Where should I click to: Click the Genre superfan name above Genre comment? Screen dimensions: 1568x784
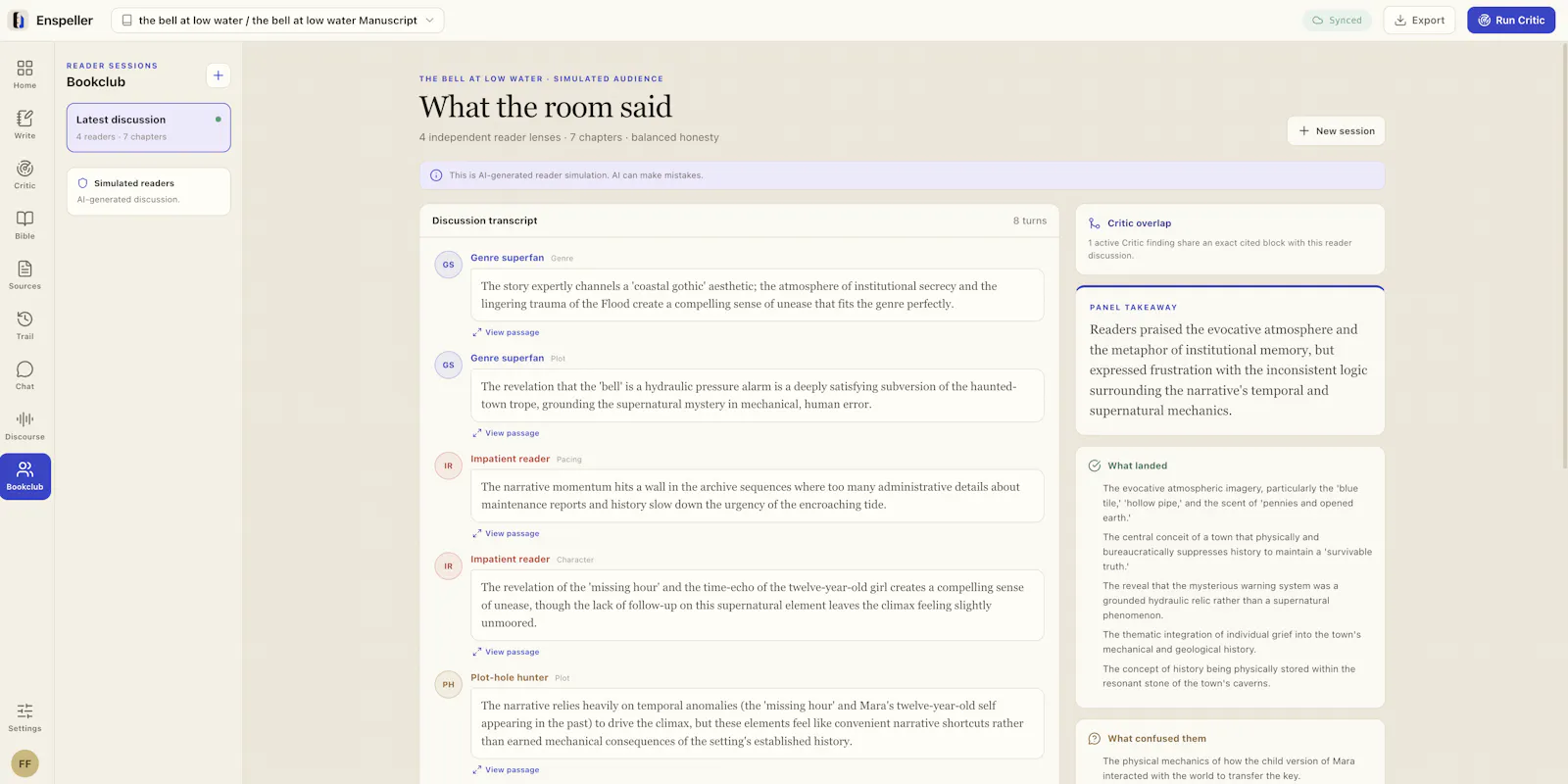507,258
